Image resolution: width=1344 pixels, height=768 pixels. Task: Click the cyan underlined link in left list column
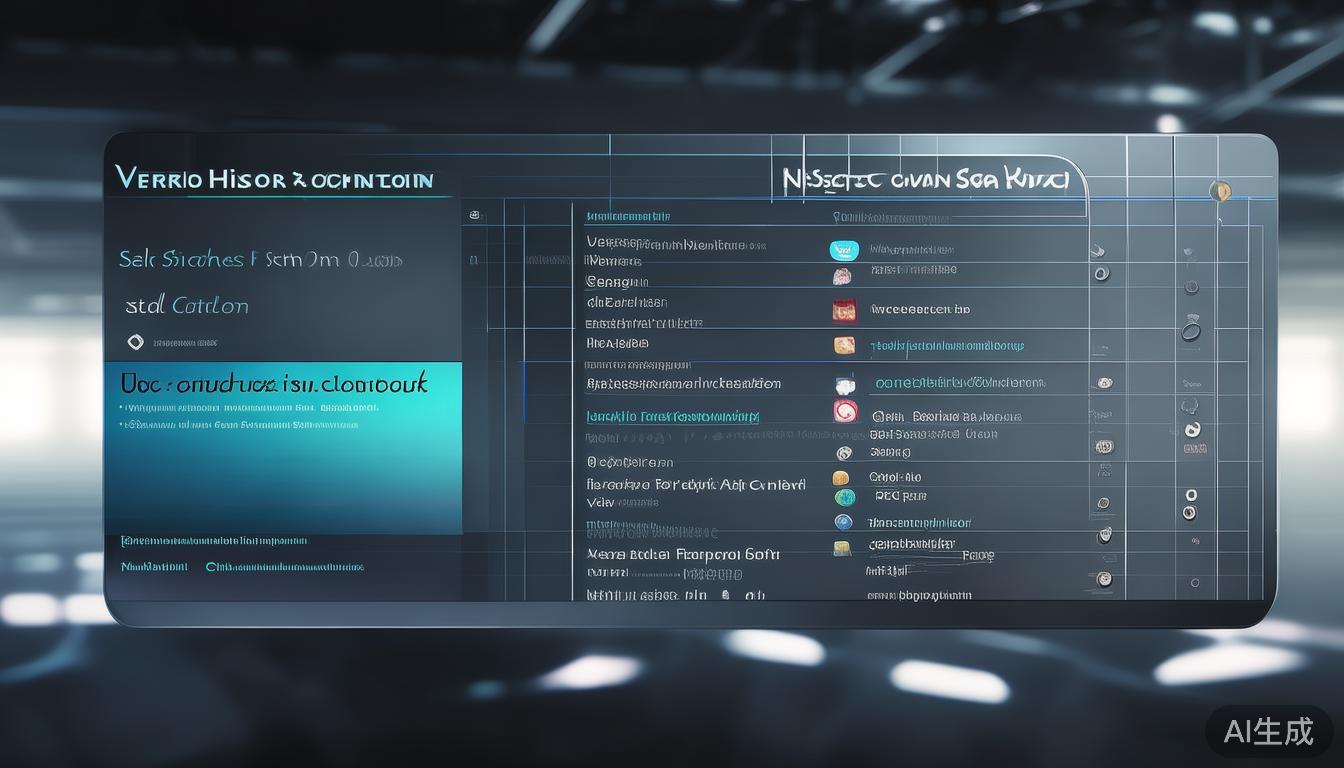point(672,416)
